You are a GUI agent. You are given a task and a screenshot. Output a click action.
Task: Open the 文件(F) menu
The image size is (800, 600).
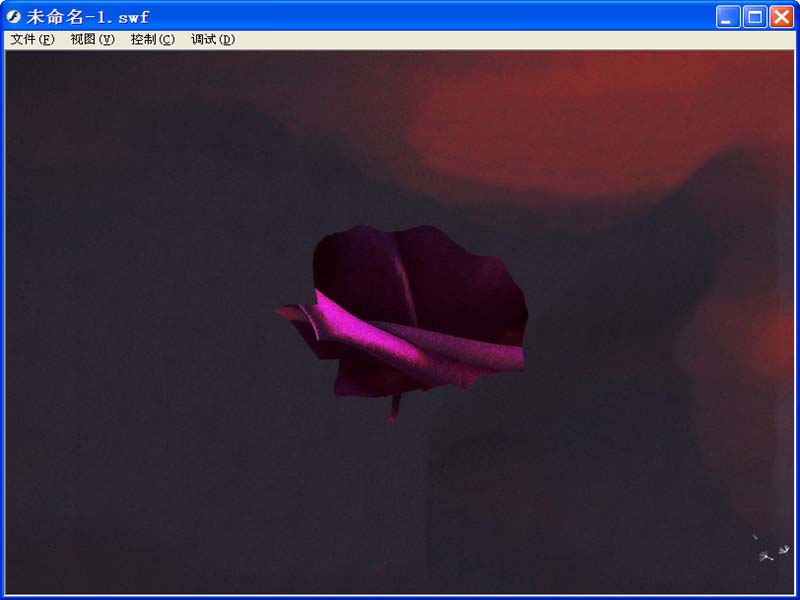[x=32, y=39]
